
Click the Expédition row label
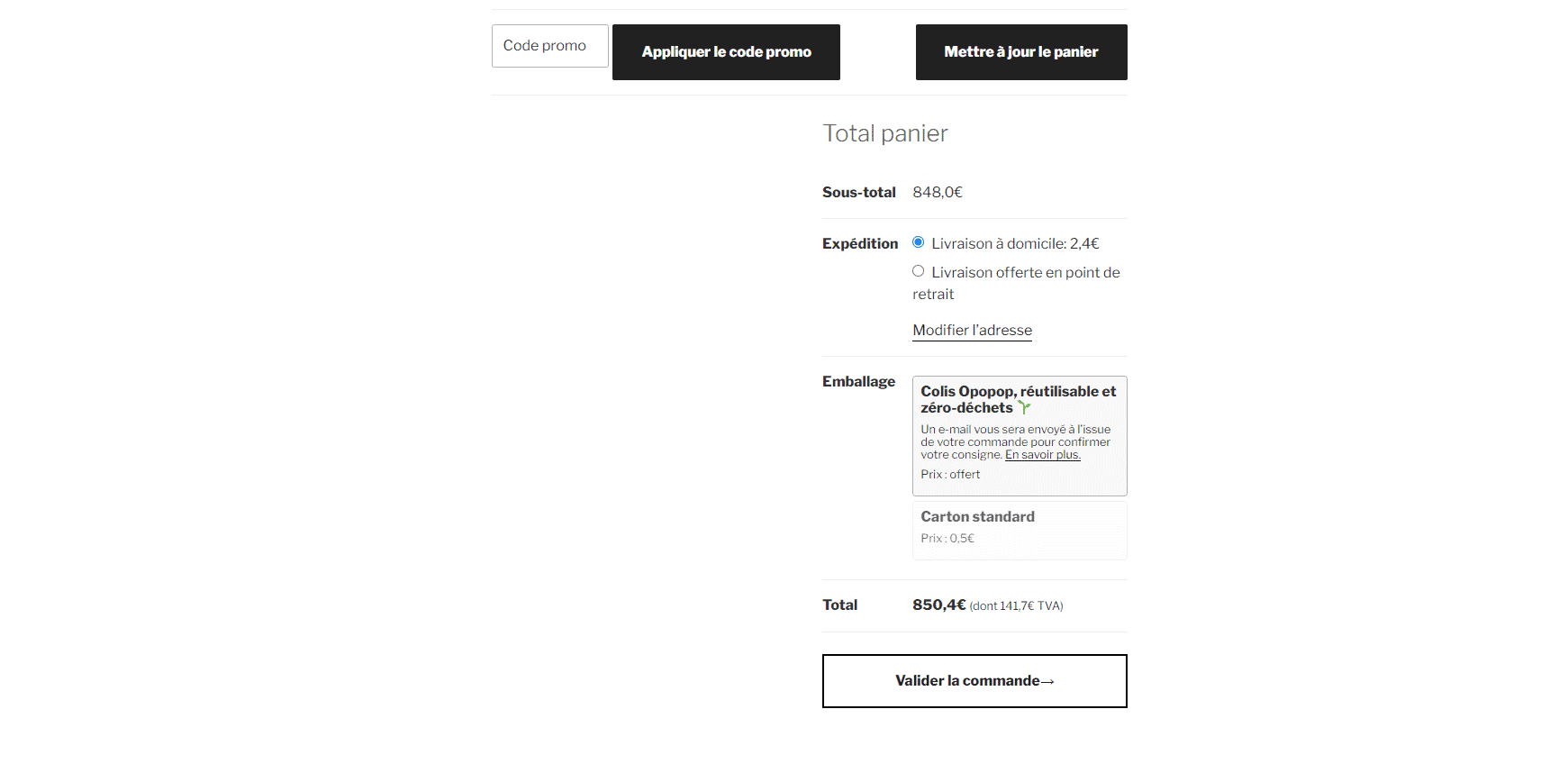pos(860,243)
